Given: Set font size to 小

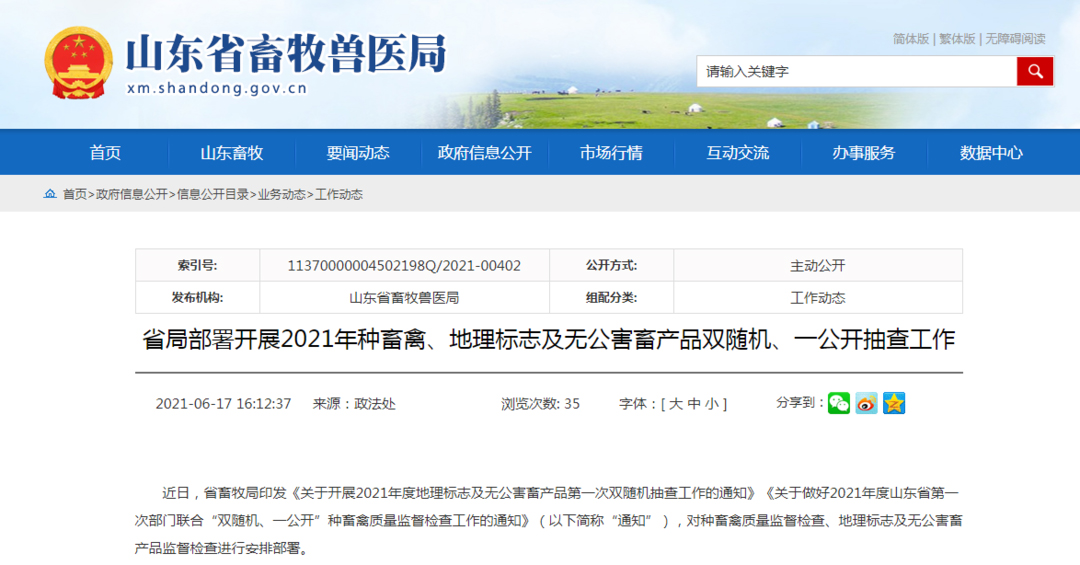Looking at the screenshot, I should pyautogui.click(x=710, y=404).
